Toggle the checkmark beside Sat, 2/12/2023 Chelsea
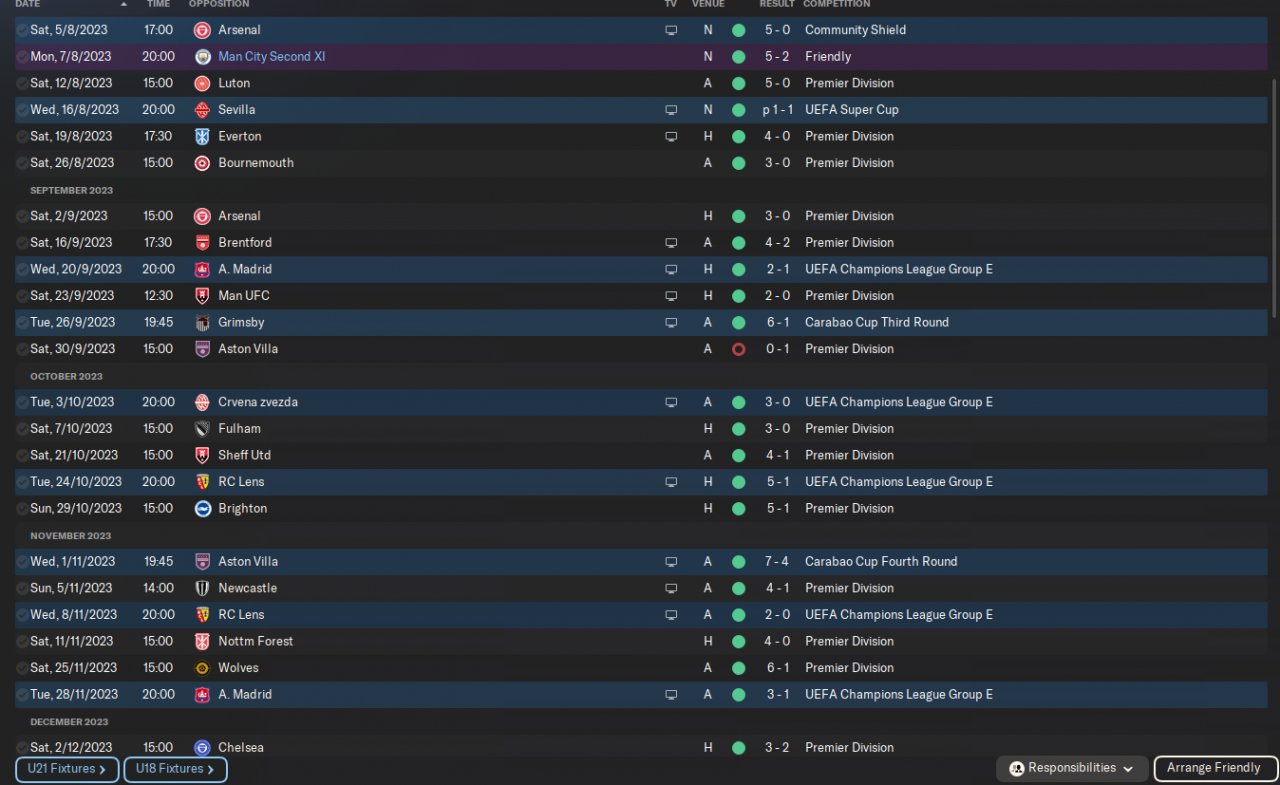This screenshot has height=785, width=1280. pos(22,748)
